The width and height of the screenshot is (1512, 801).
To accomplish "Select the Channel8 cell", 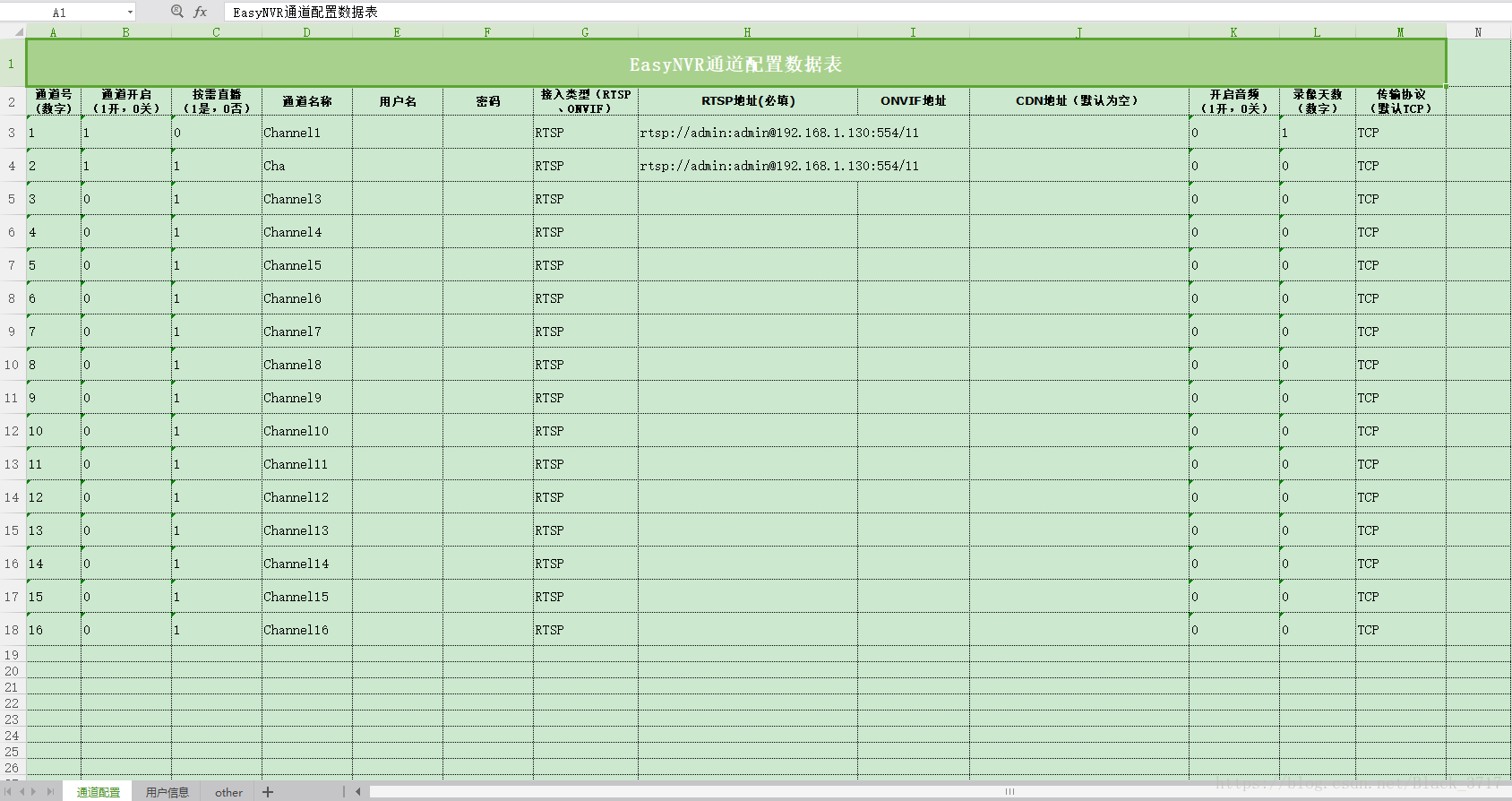I will 307,365.
